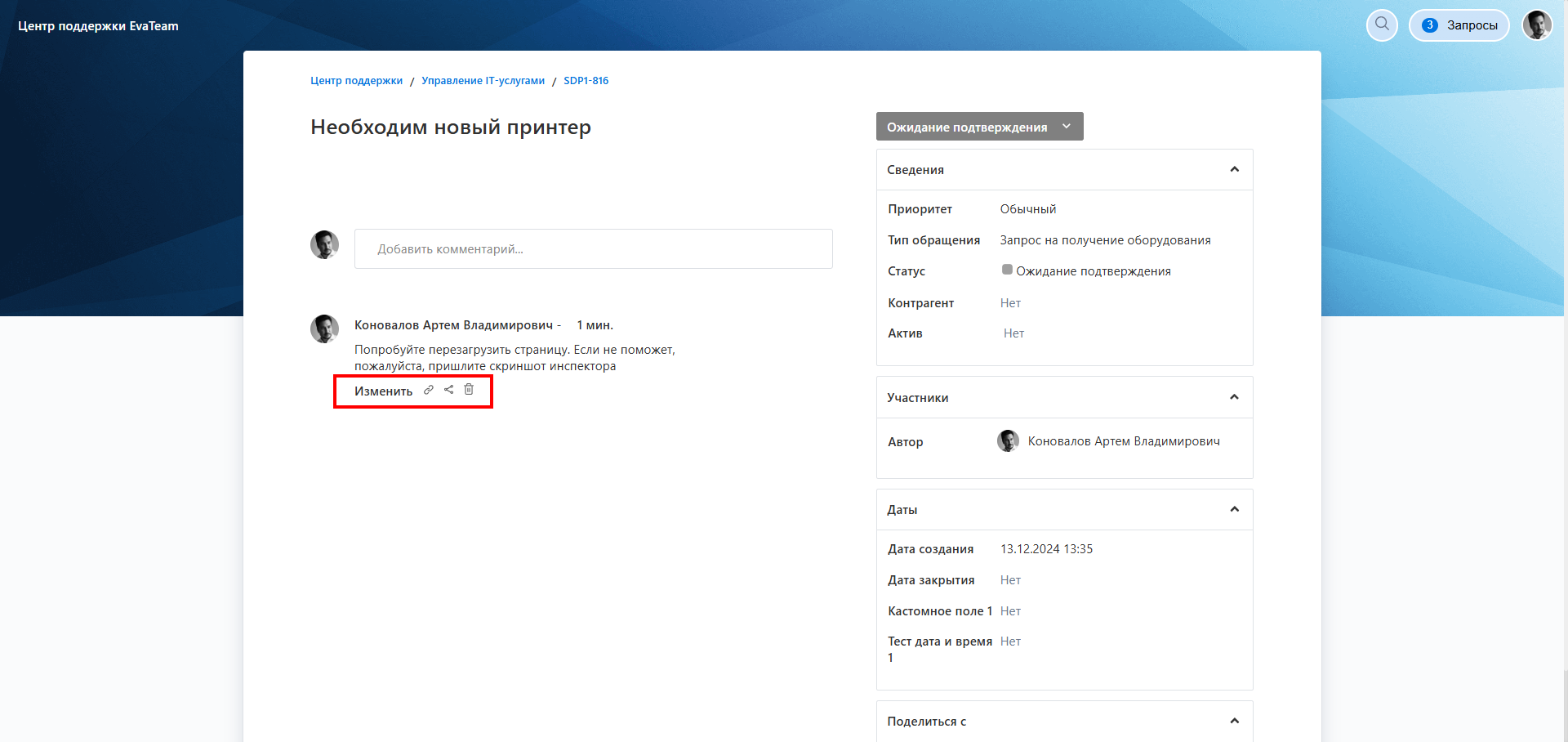The image size is (1568, 742).
Task: Click Центр поддержки EvaTeam header title
Action: [x=98, y=26]
